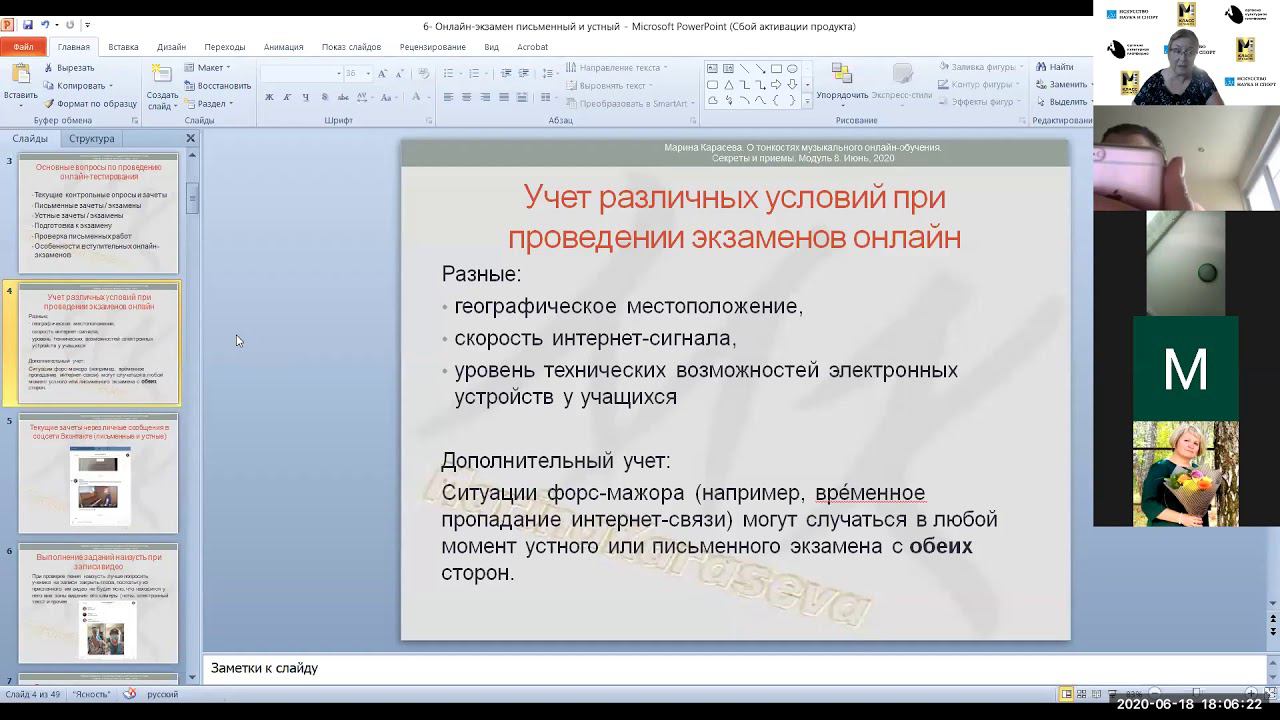Click Format Painter (Формат по образцу)
Screen dimensions: 1280x720
[x=89, y=103]
